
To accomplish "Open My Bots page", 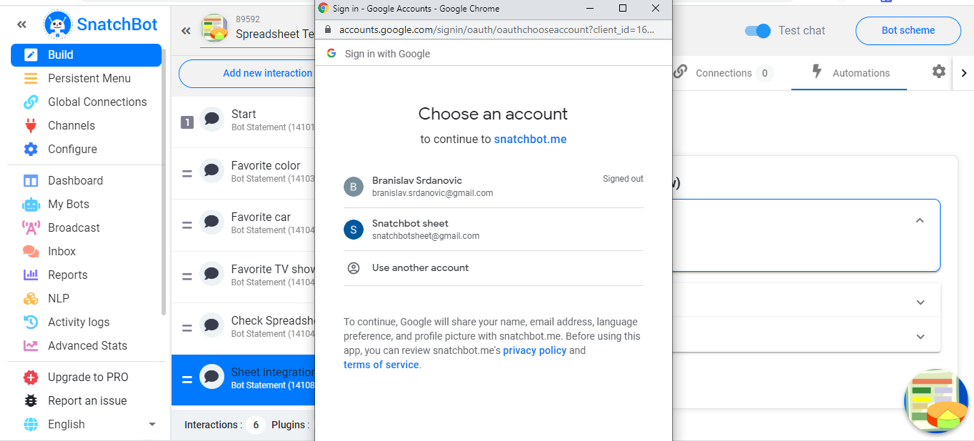I will (x=68, y=204).
